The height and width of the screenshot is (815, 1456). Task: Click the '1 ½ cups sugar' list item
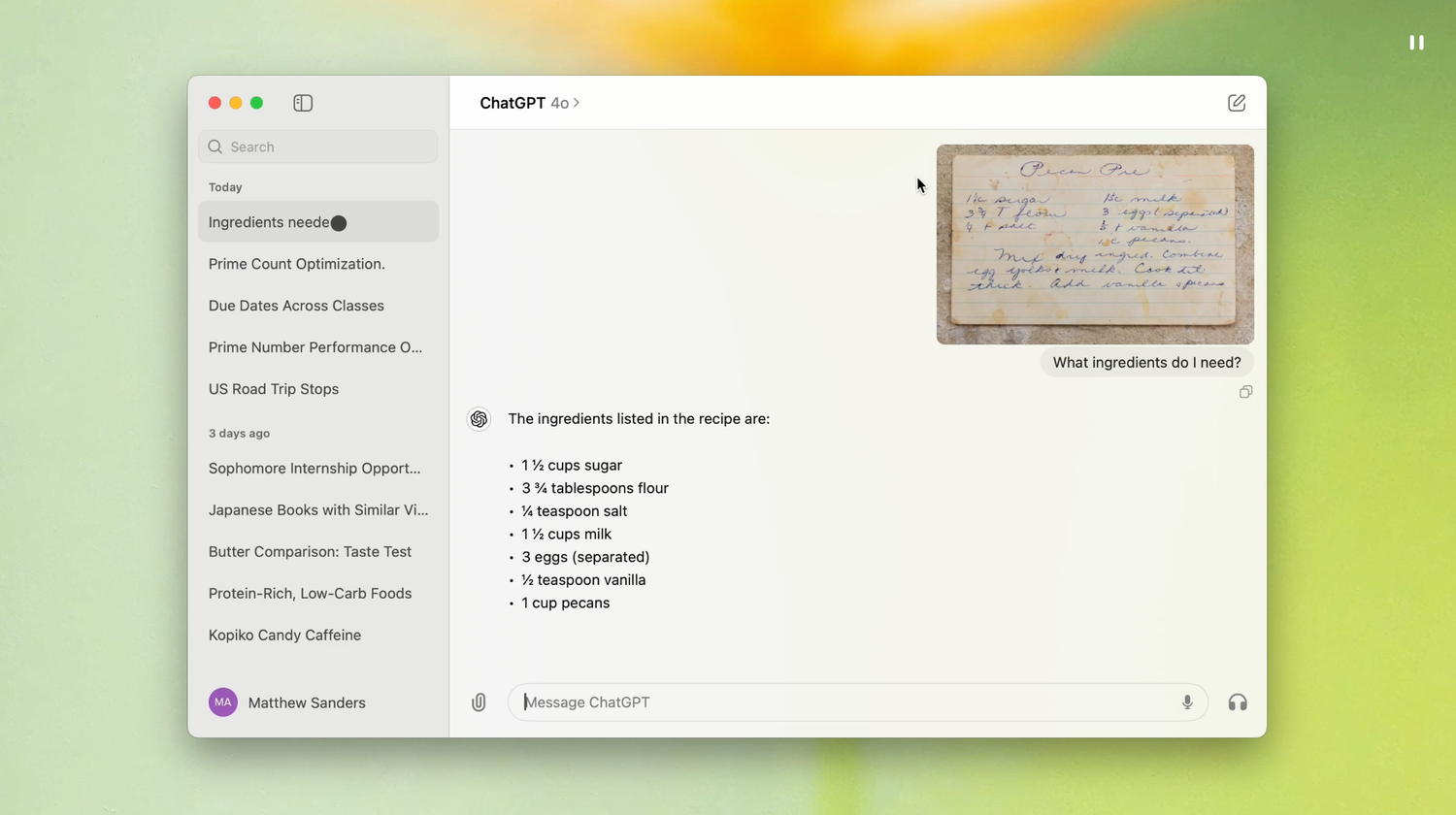click(572, 466)
